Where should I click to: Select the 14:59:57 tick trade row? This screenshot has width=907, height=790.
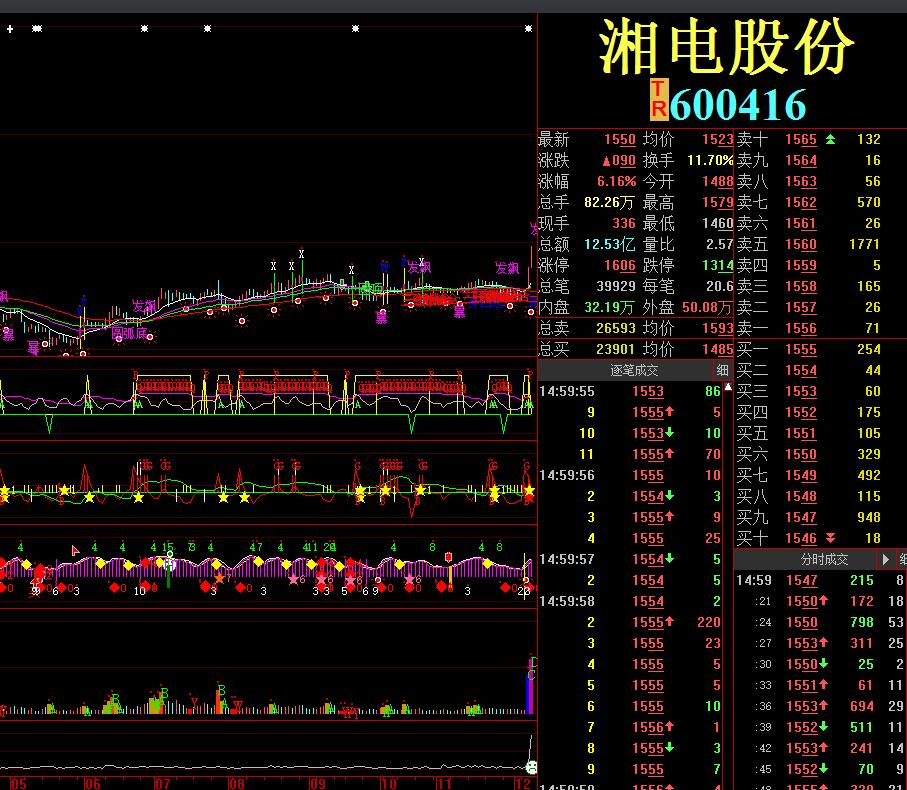[630, 559]
